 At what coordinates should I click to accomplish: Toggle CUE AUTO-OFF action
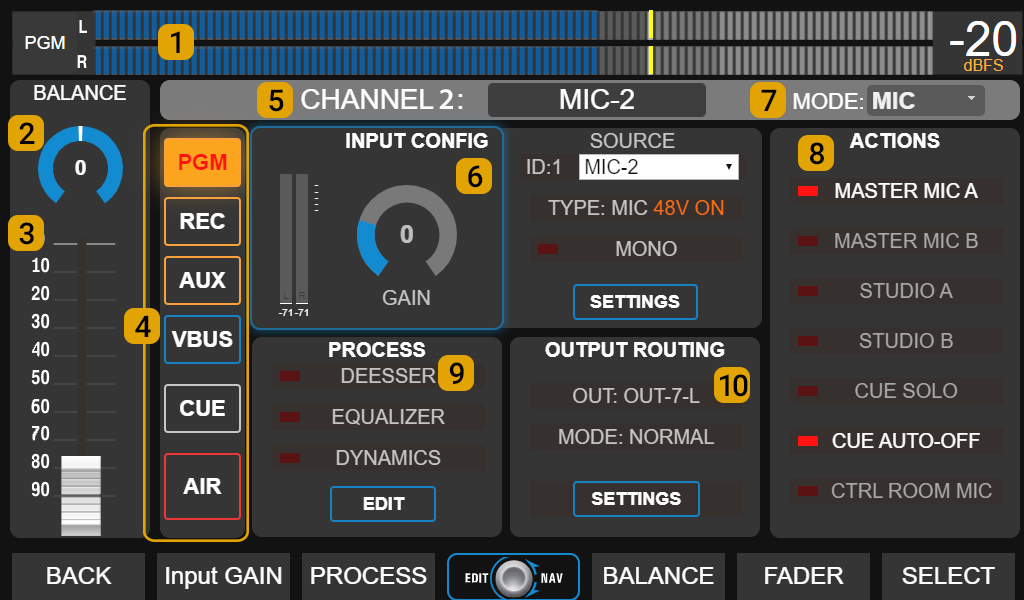(896, 441)
